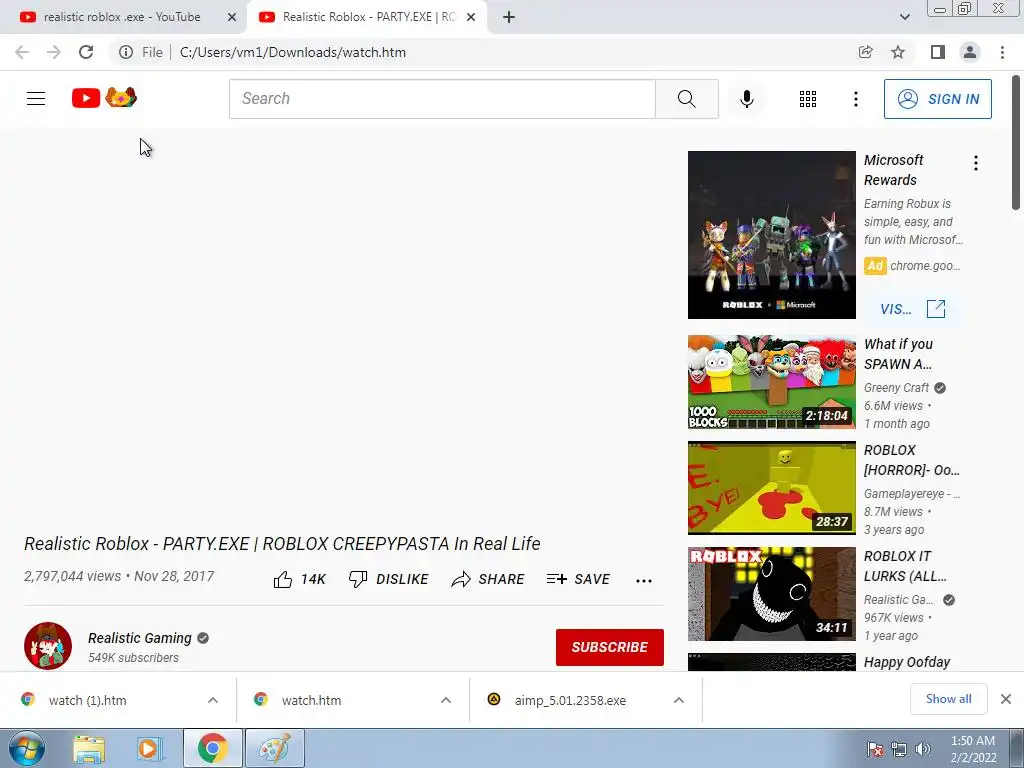Click the '2,797,044 views' text
Viewport: 1024px width, 768px height.
tap(72, 576)
